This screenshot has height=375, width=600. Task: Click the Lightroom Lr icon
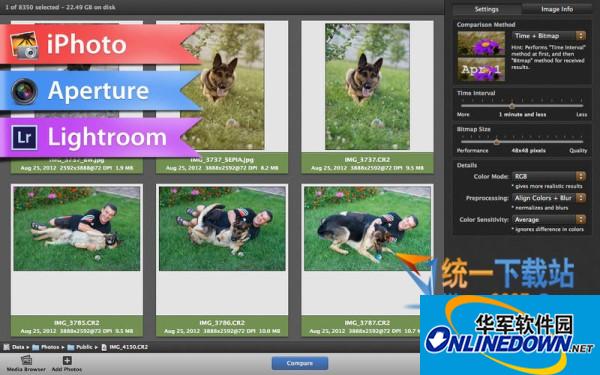coord(24,137)
